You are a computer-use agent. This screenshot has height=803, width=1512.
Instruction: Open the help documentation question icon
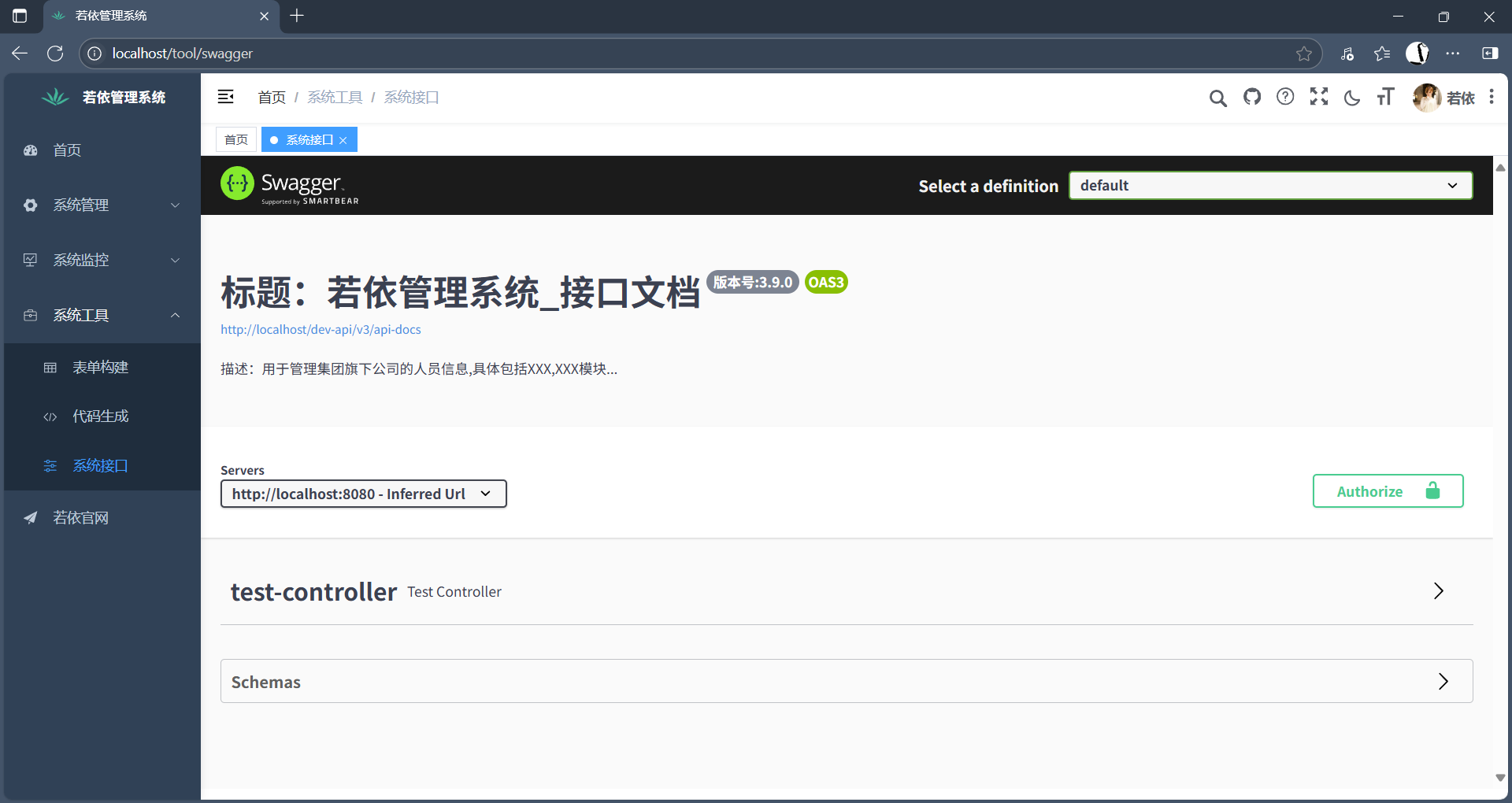tap(1285, 97)
